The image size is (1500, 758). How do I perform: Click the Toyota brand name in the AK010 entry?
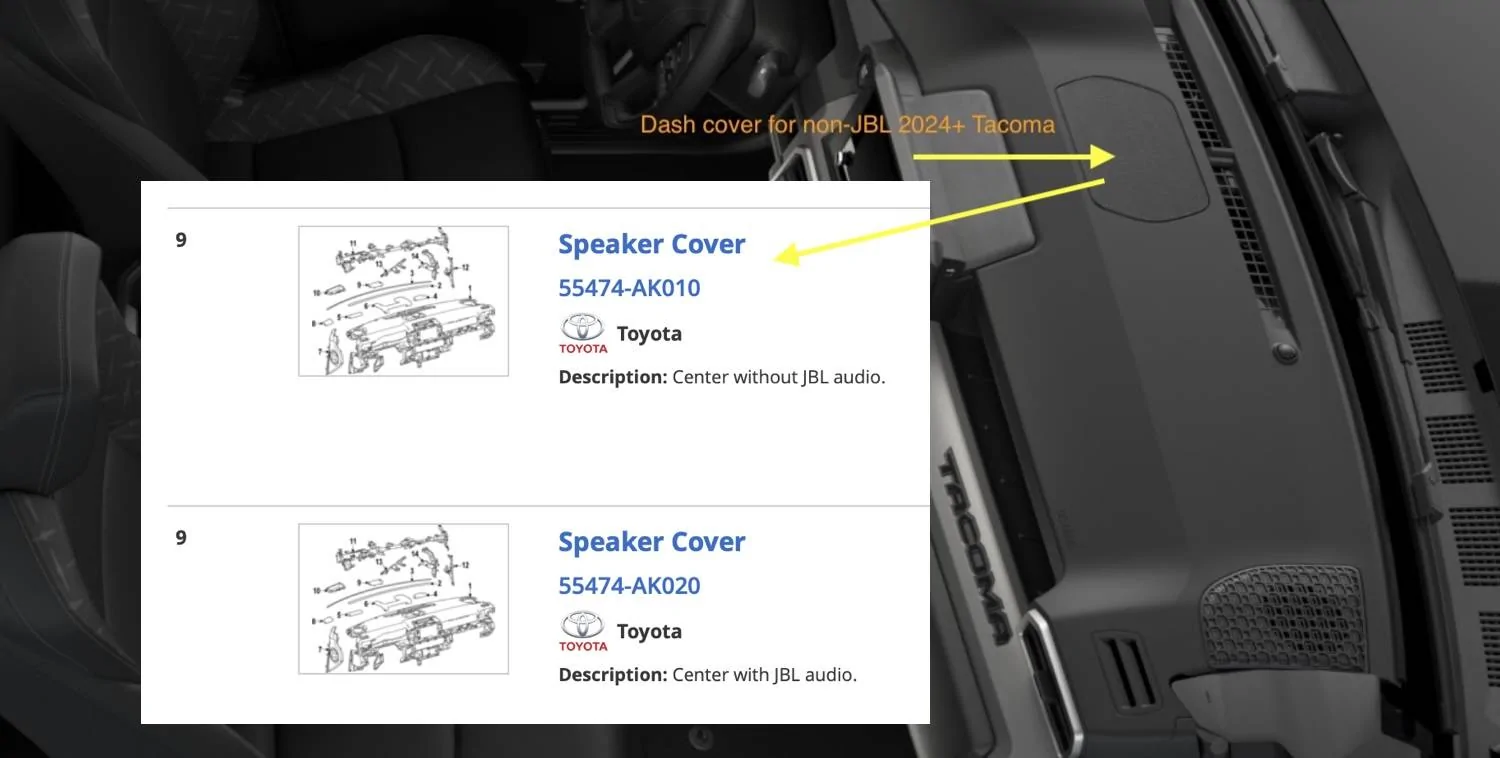click(649, 334)
